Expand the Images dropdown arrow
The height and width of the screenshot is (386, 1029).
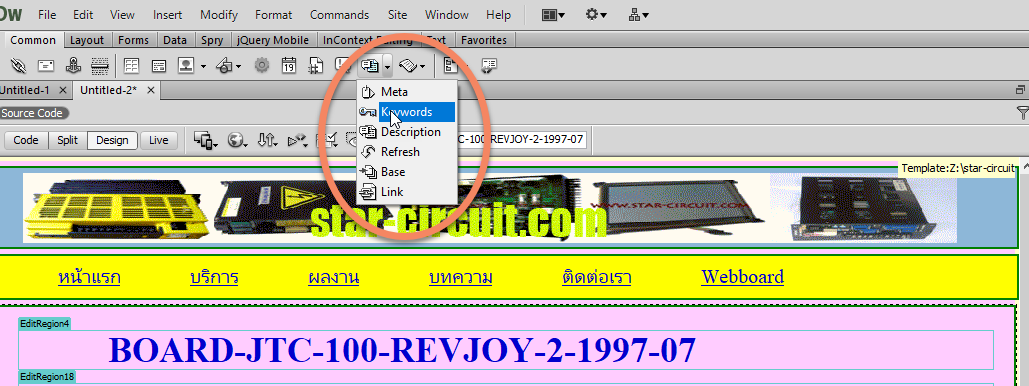click(x=203, y=66)
